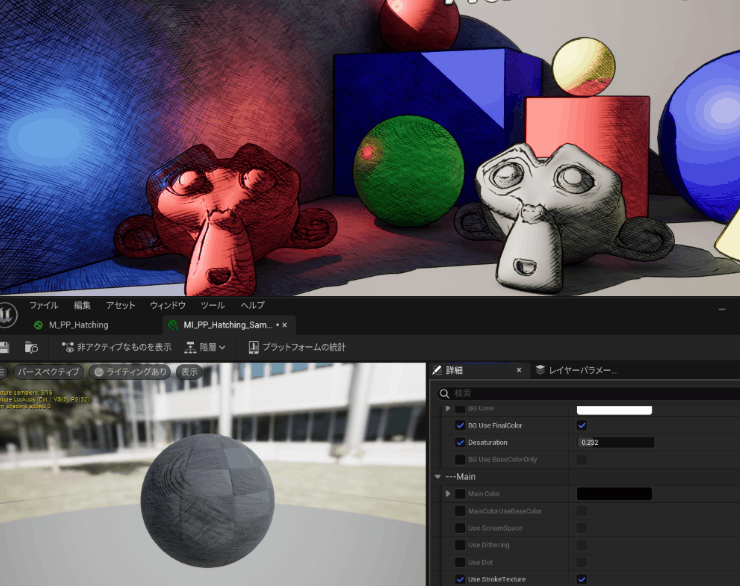Screen dimensions: 740x586
Task: Click the save floppy disk icon
Action: (x=4, y=348)
